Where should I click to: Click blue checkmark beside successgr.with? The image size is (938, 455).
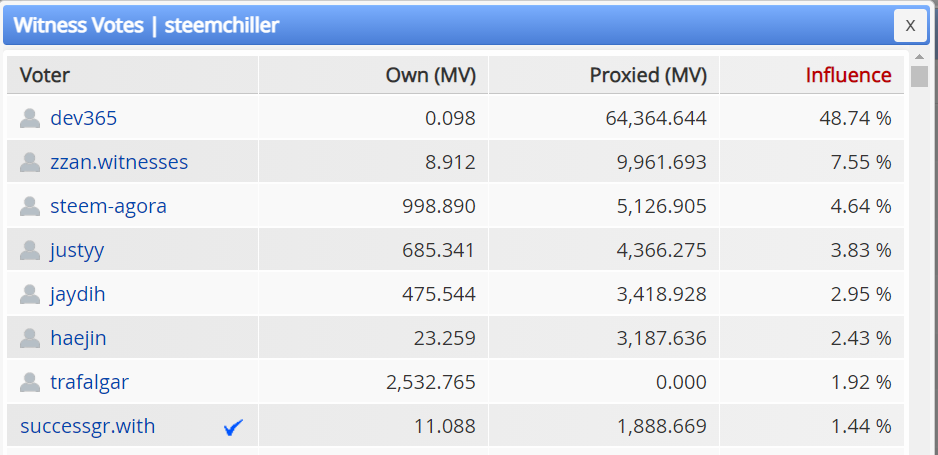pyautogui.click(x=233, y=427)
